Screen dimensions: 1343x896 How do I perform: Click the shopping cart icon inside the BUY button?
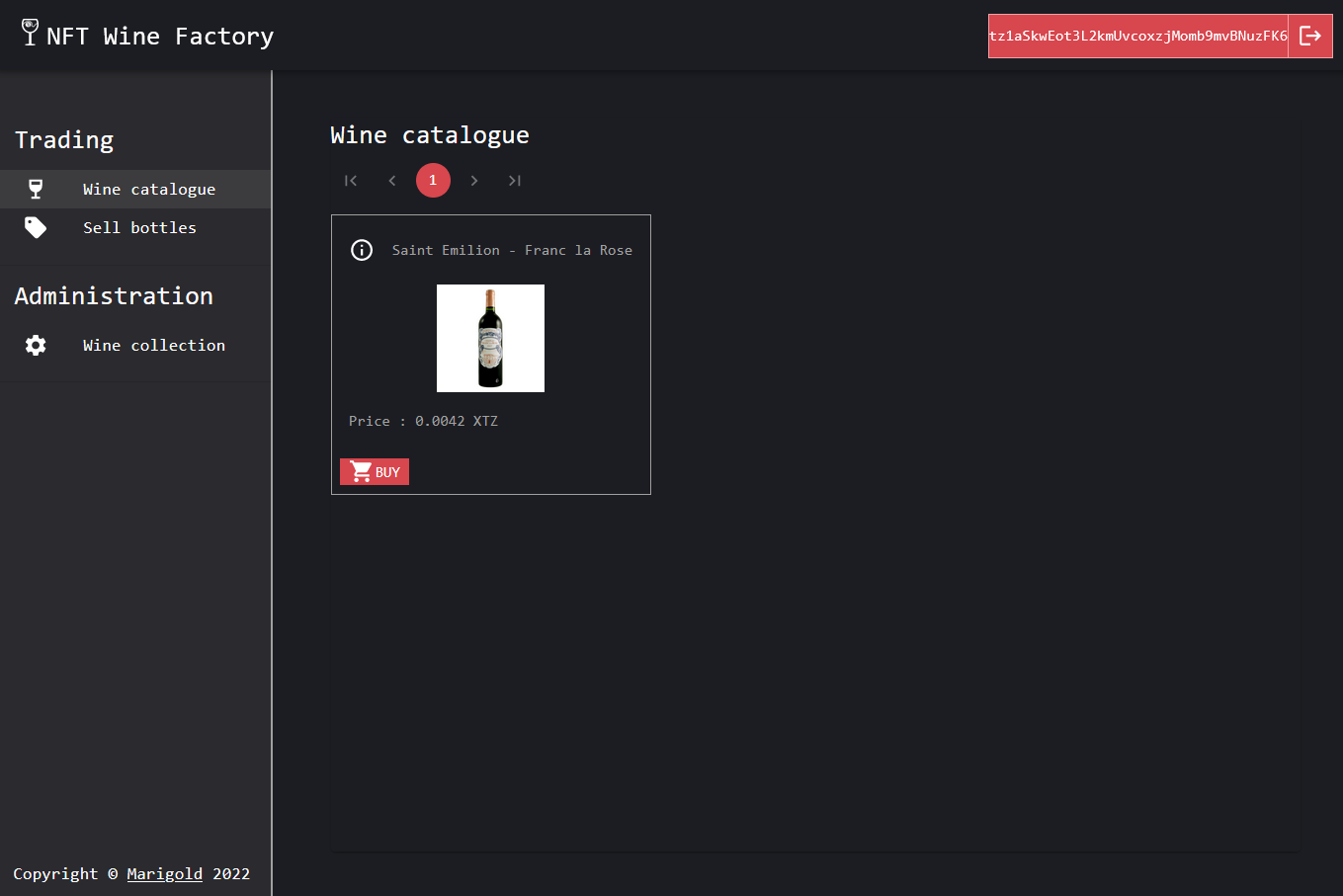(360, 471)
